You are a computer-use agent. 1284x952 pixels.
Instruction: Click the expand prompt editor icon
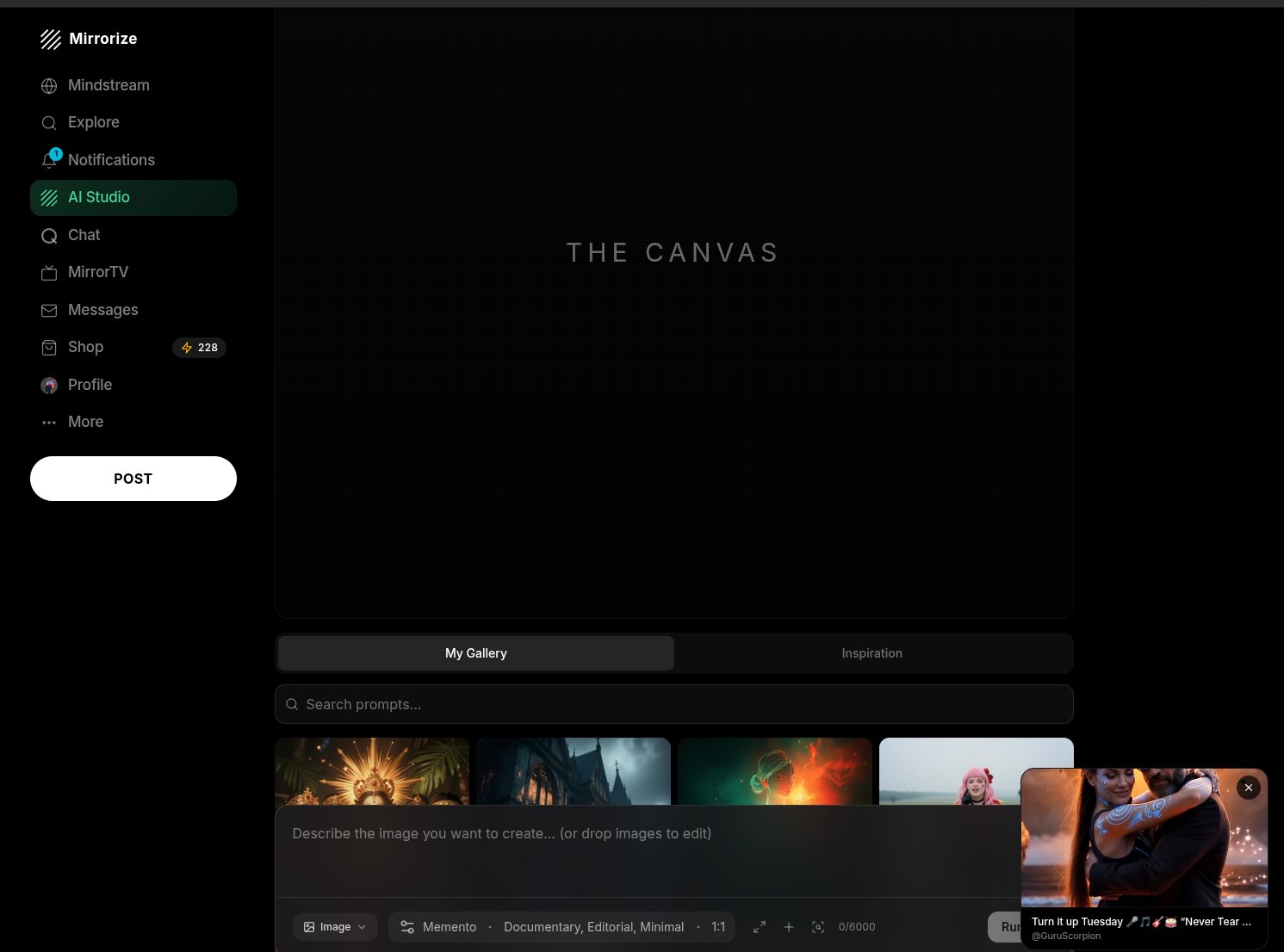(760, 927)
